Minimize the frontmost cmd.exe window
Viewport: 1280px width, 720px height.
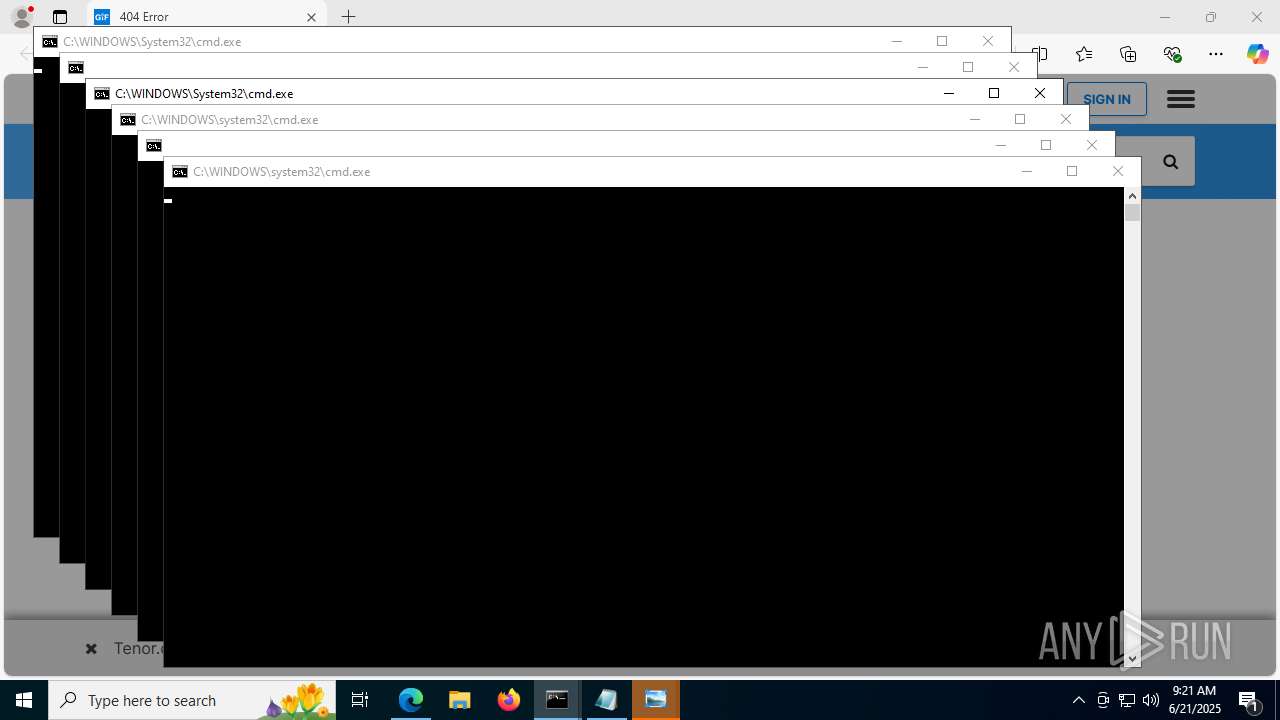[x=1026, y=171]
